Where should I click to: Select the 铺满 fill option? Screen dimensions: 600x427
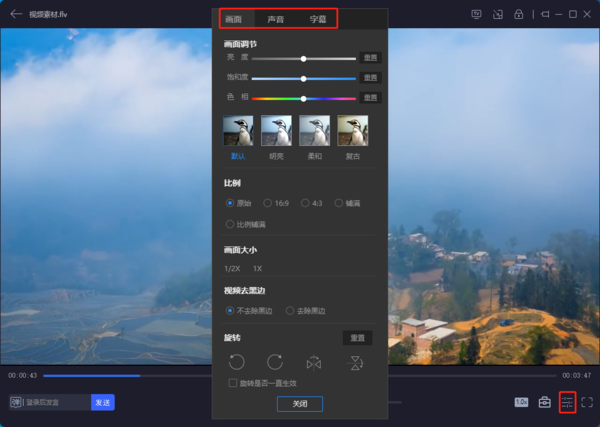click(347, 203)
